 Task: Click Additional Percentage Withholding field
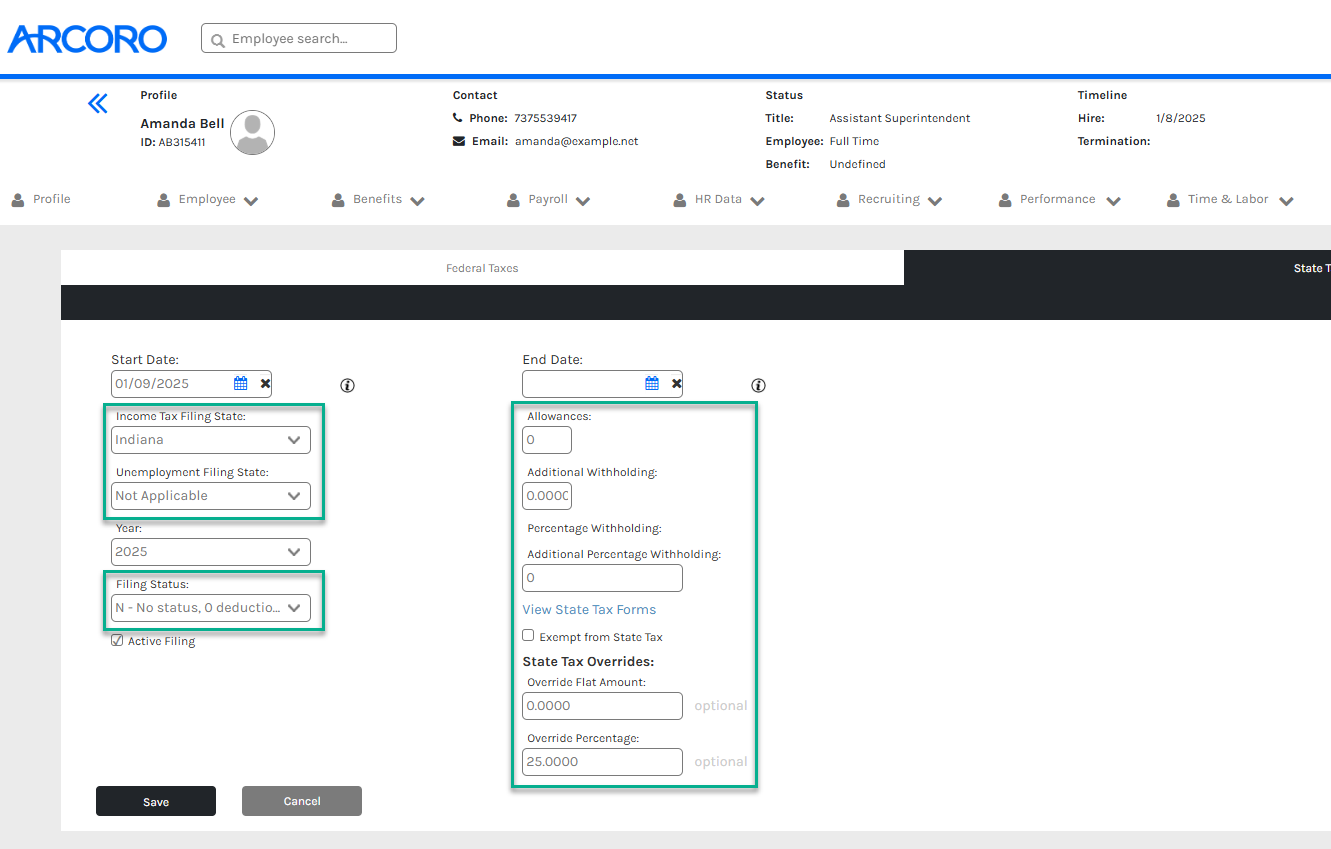tap(602, 578)
